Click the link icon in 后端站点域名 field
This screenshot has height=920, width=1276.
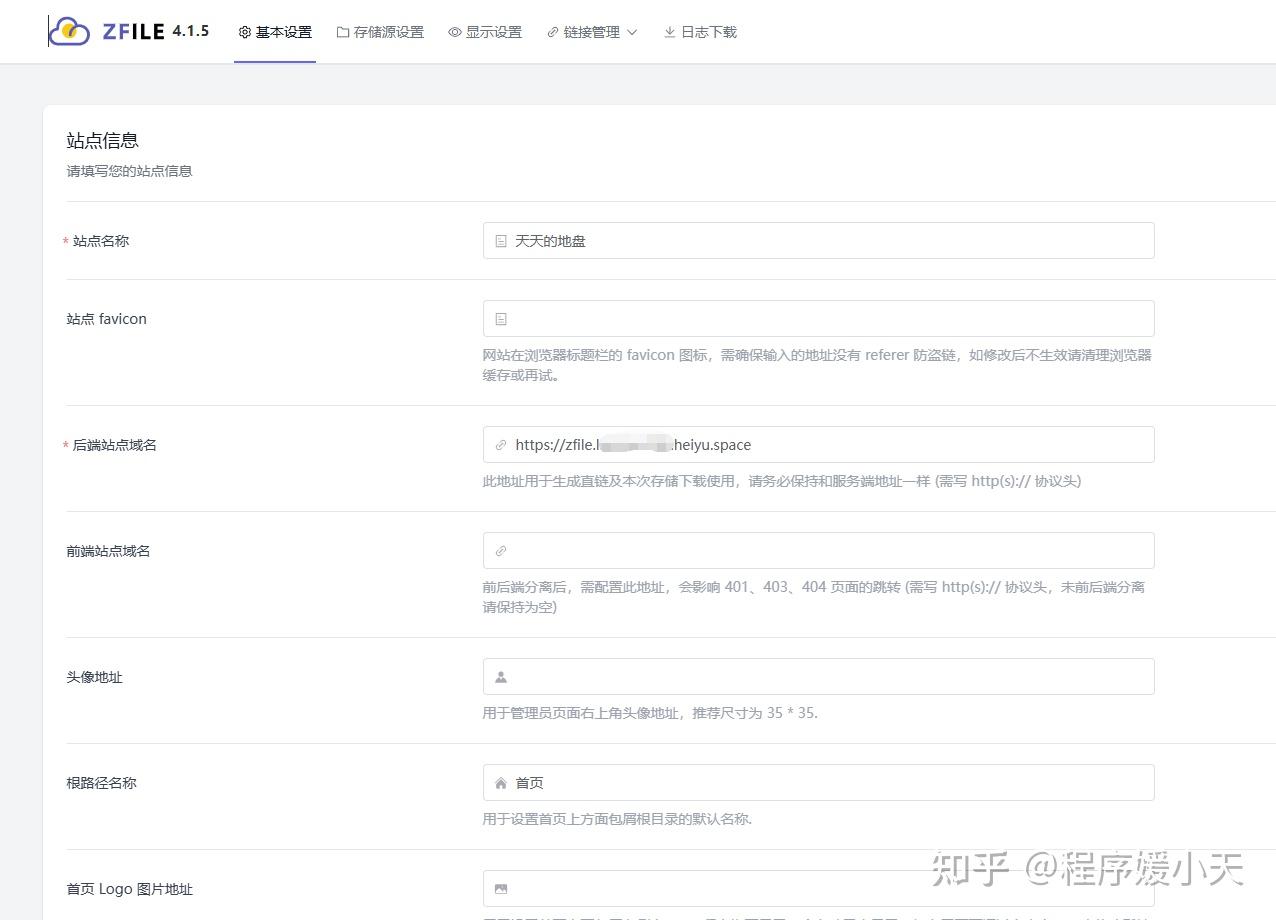501,445
